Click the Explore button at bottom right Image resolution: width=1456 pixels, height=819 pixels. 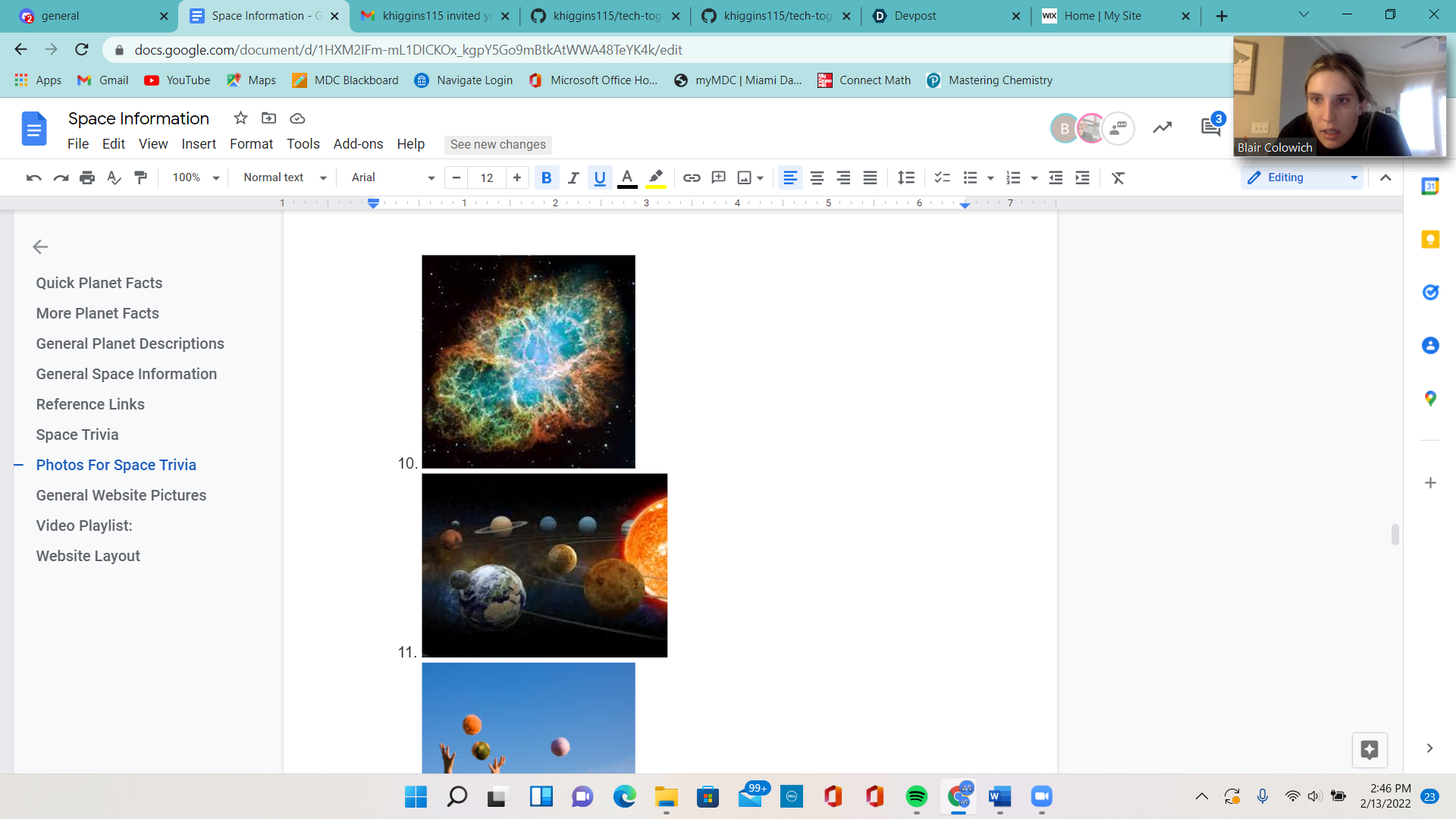1369,750
